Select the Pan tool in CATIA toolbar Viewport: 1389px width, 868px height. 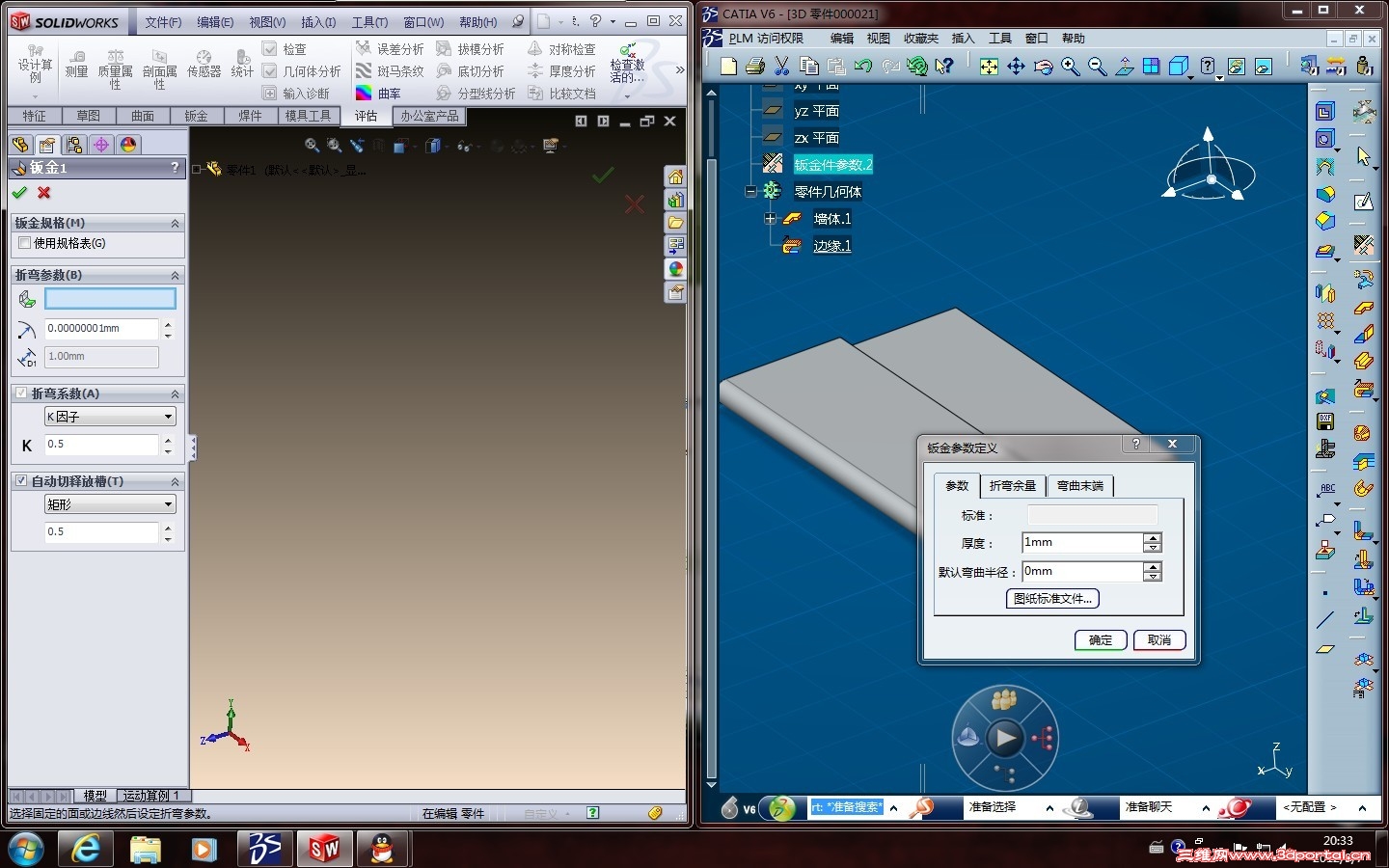pos(1016,66)
